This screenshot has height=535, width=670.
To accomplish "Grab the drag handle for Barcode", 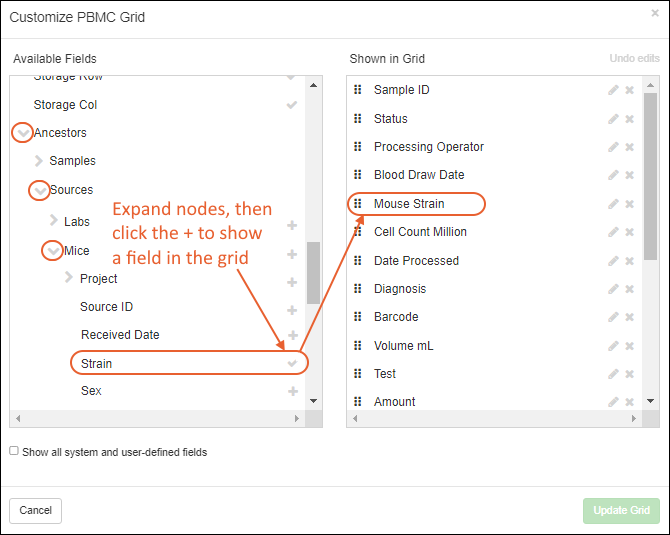I will [358, 317].
